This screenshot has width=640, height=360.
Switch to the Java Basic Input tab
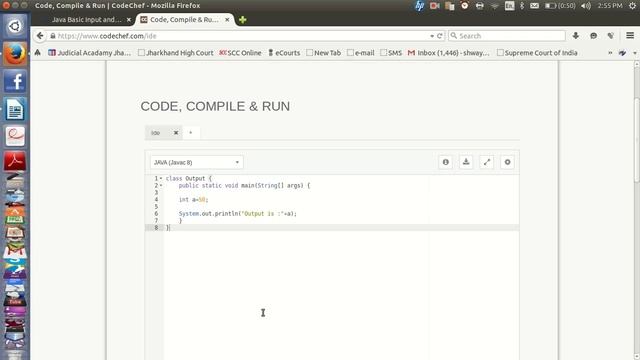click(86, 20)
